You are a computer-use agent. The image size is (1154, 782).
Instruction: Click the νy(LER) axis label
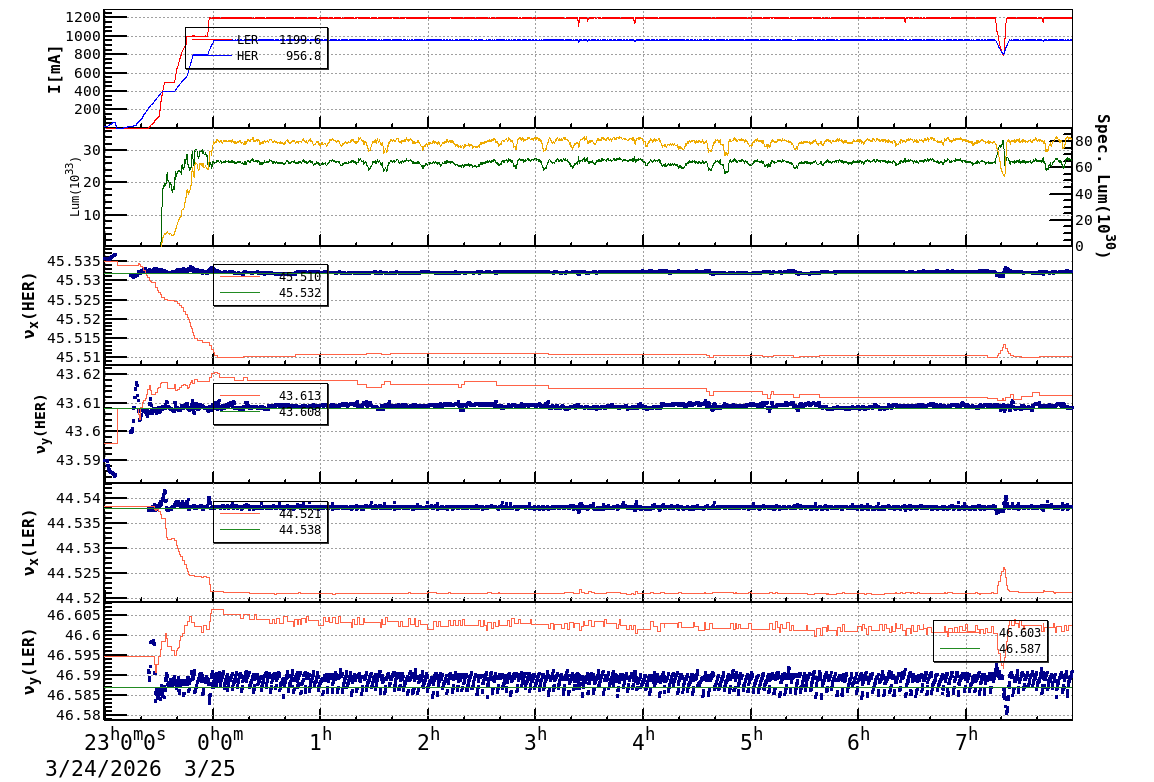click(x=29, y=662)
